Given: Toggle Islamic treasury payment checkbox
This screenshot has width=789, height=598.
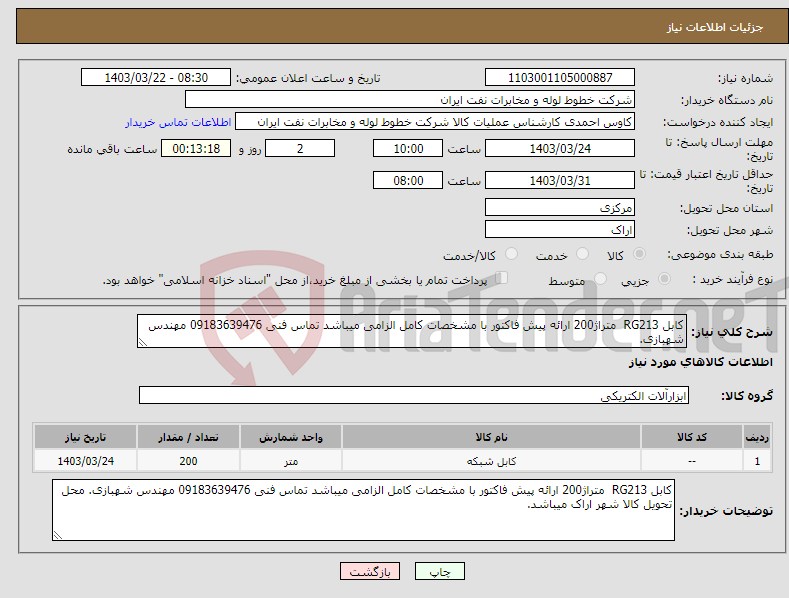Looking at the screenshot, I should [502, 278].
